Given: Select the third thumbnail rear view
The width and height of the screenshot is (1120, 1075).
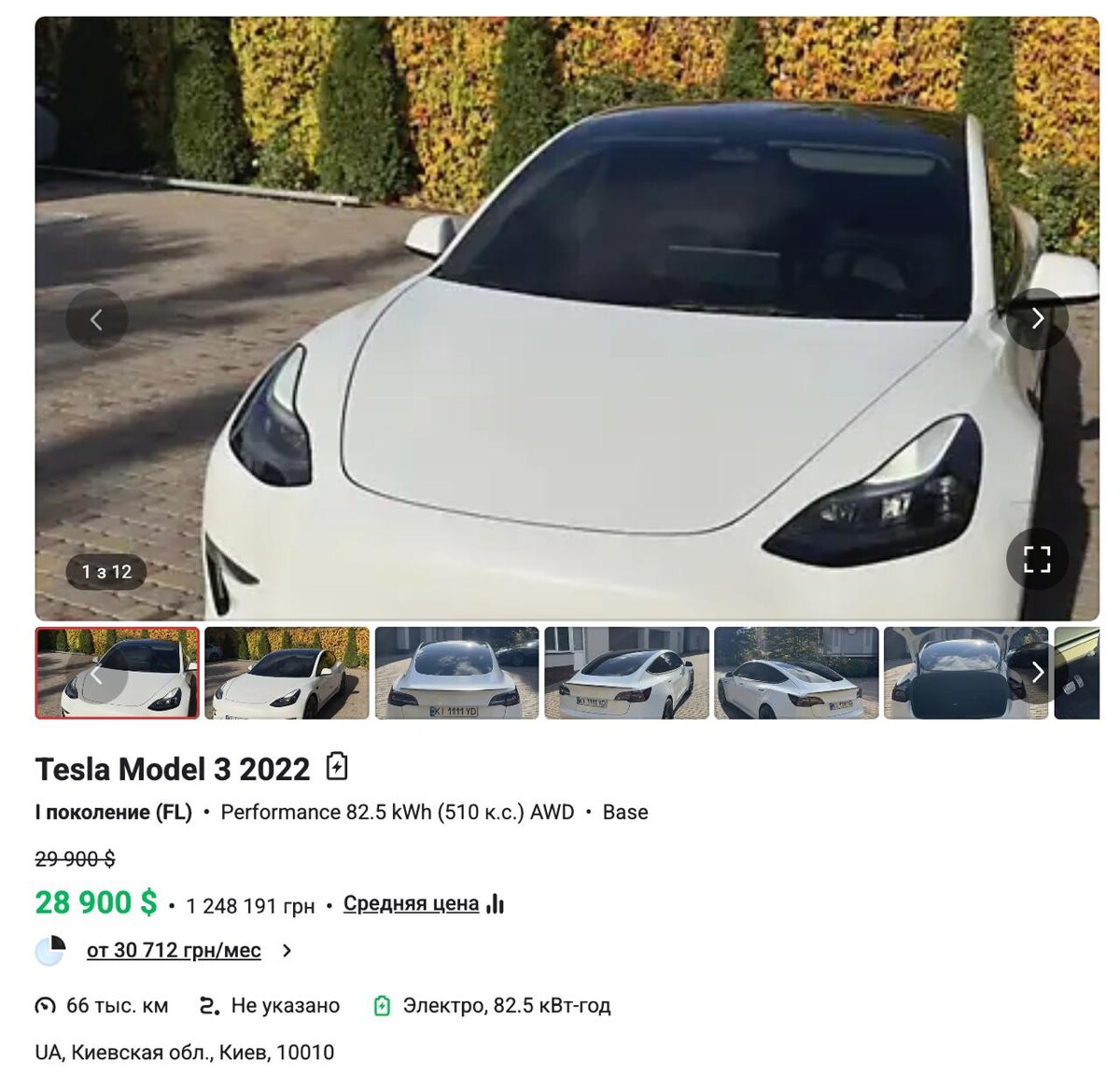Looking at the screenshot, I should click(x=457, y=673).
